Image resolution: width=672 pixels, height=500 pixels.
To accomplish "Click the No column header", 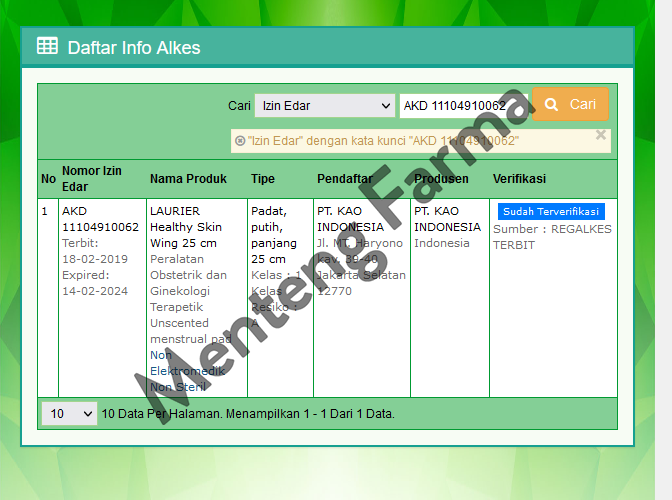I will pos(48,179).
